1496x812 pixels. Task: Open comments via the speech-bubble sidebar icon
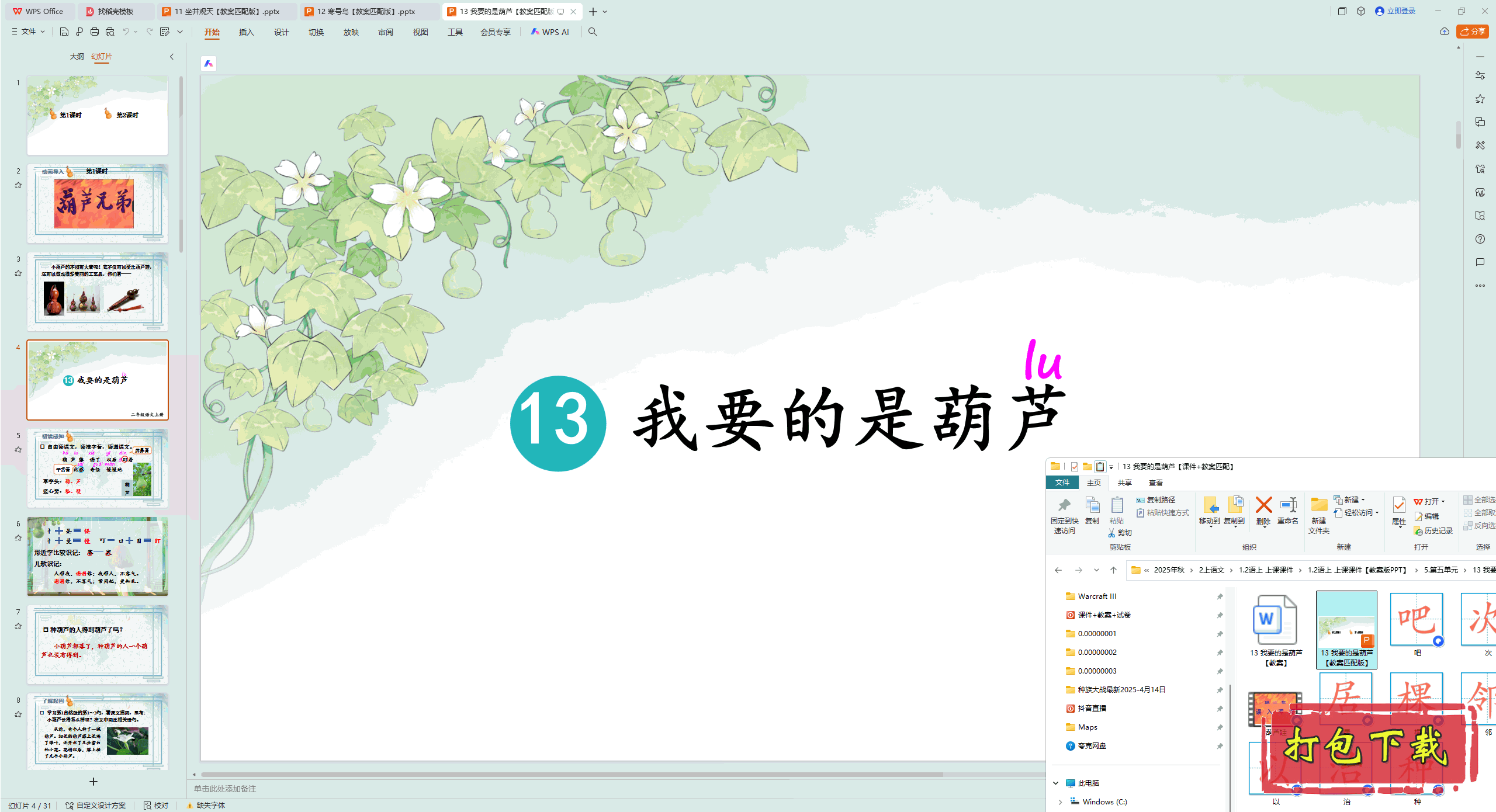(1480, 262)
